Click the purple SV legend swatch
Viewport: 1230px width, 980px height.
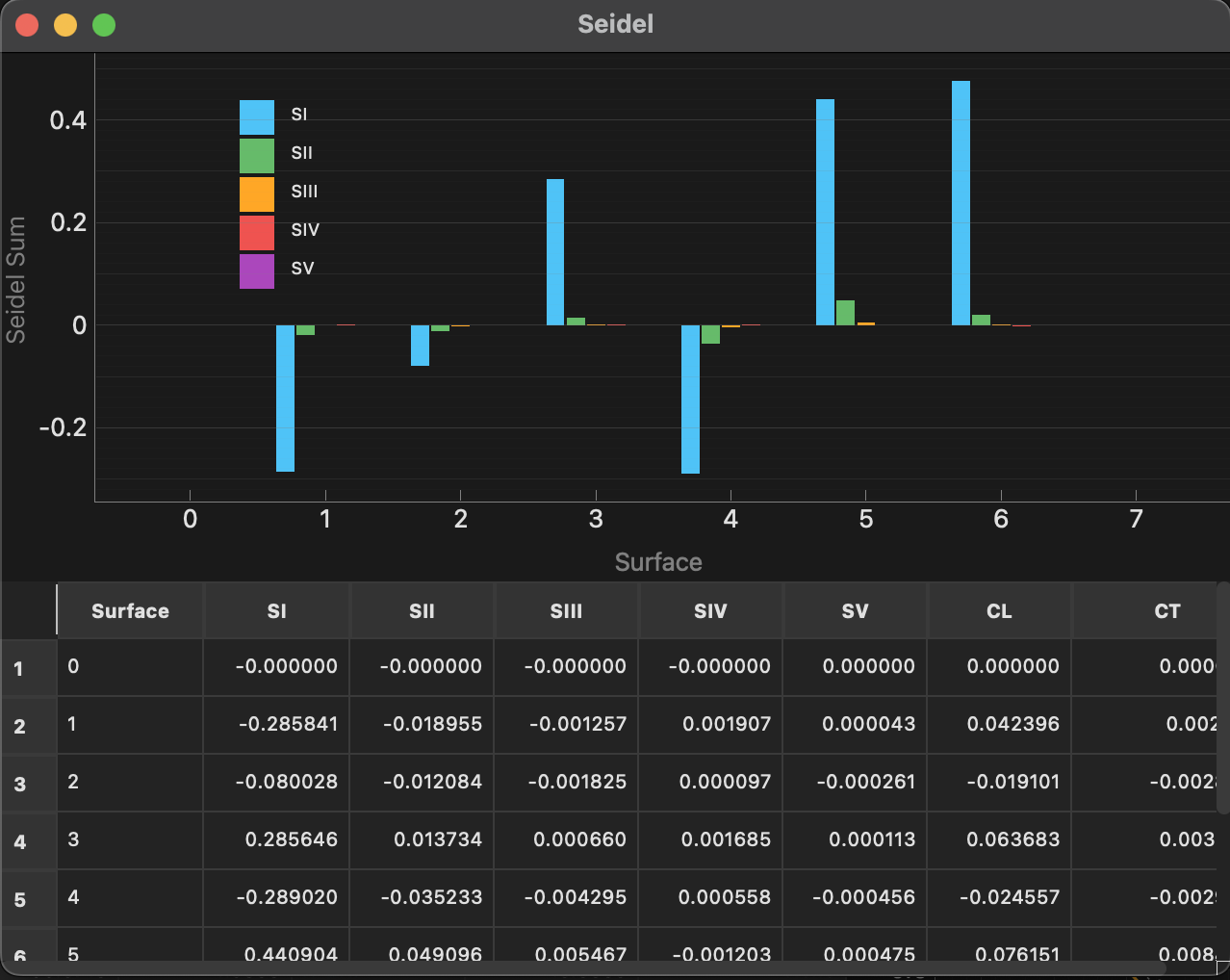click(x=255, y=269)
